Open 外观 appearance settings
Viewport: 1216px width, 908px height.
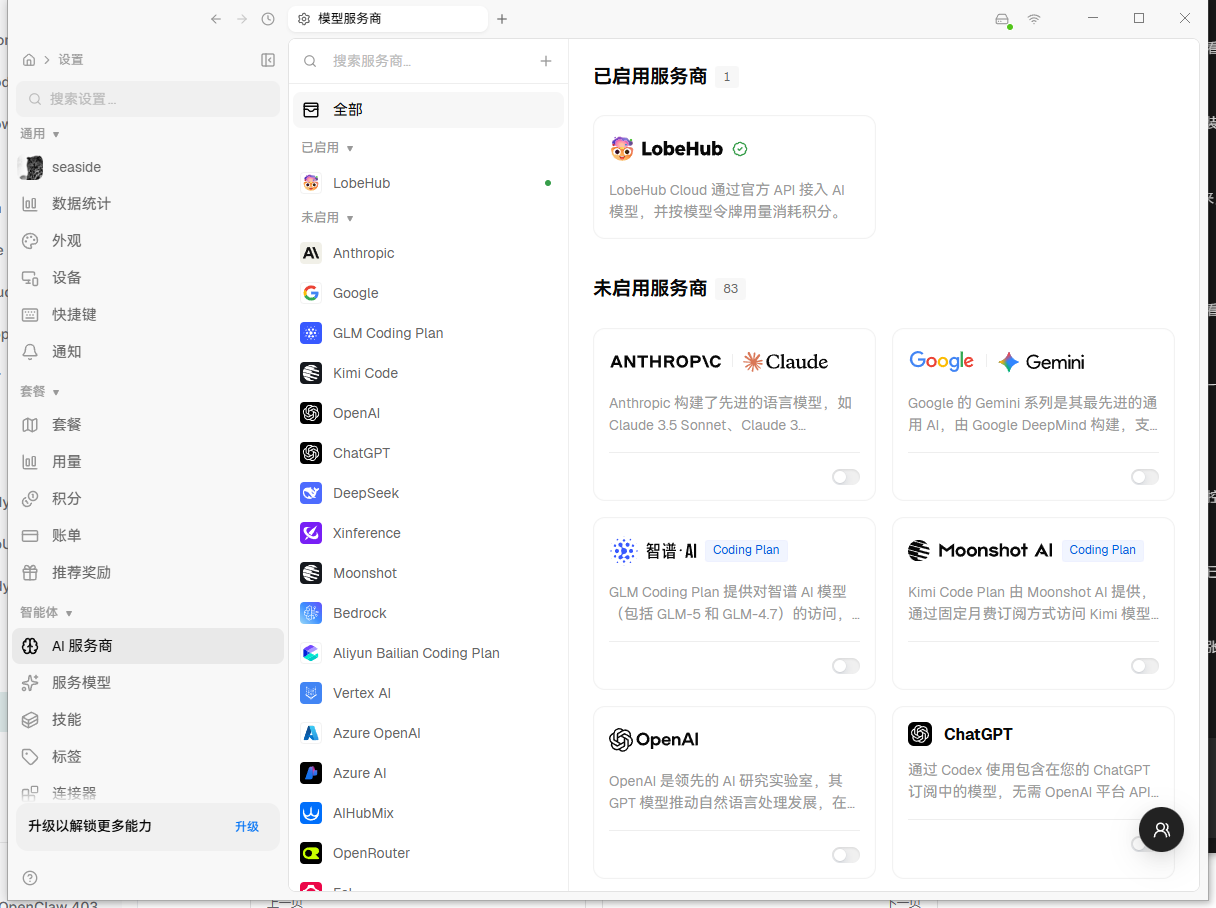click(148, 241)
